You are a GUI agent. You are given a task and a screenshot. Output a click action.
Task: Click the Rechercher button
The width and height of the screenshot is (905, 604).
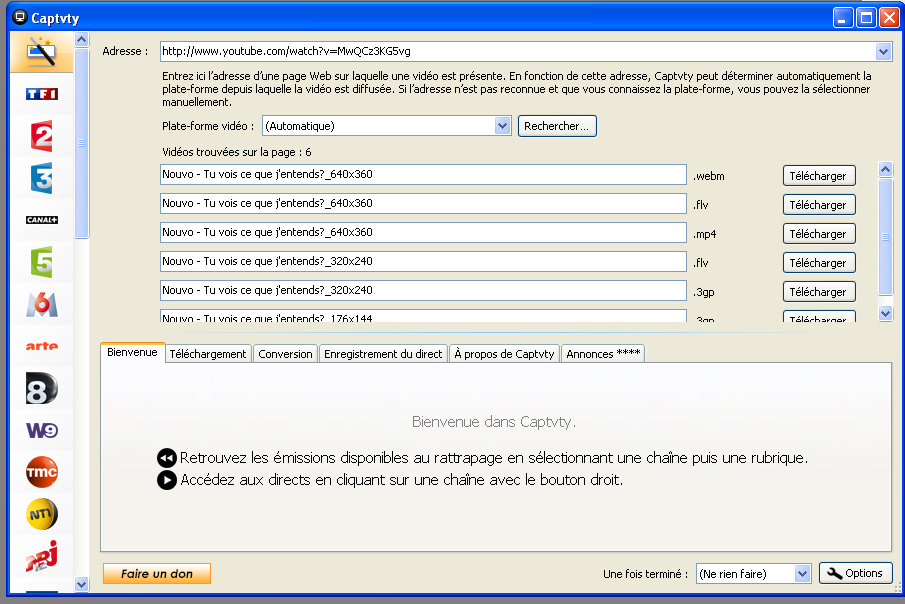click(557, 126)
